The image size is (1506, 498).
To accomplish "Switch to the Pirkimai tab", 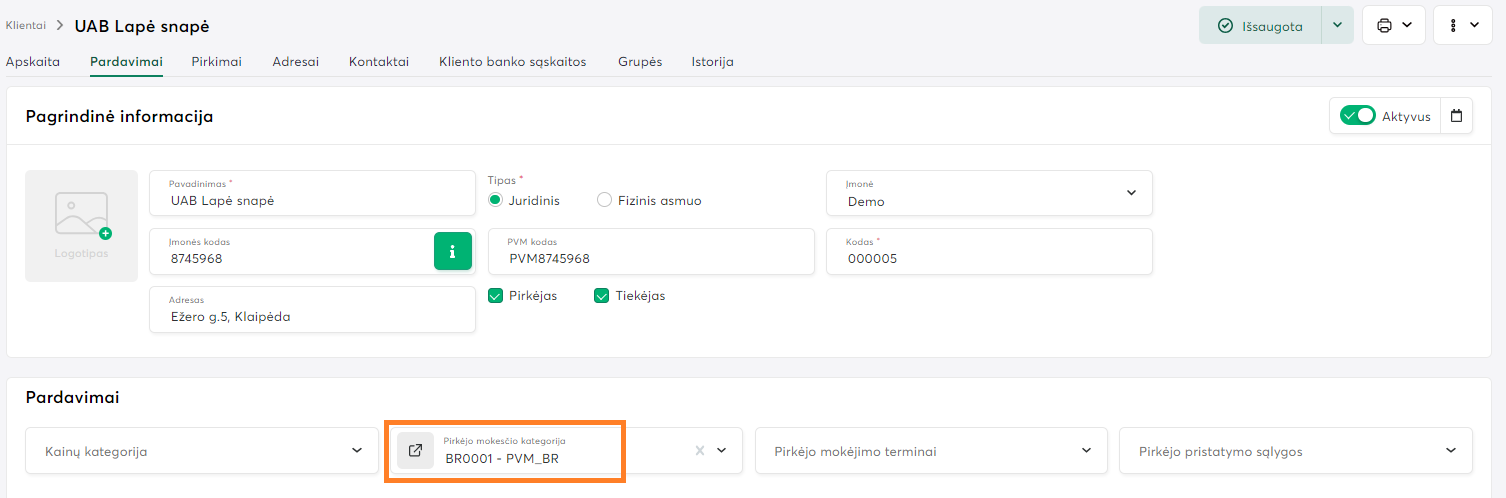I will (216, 62).
